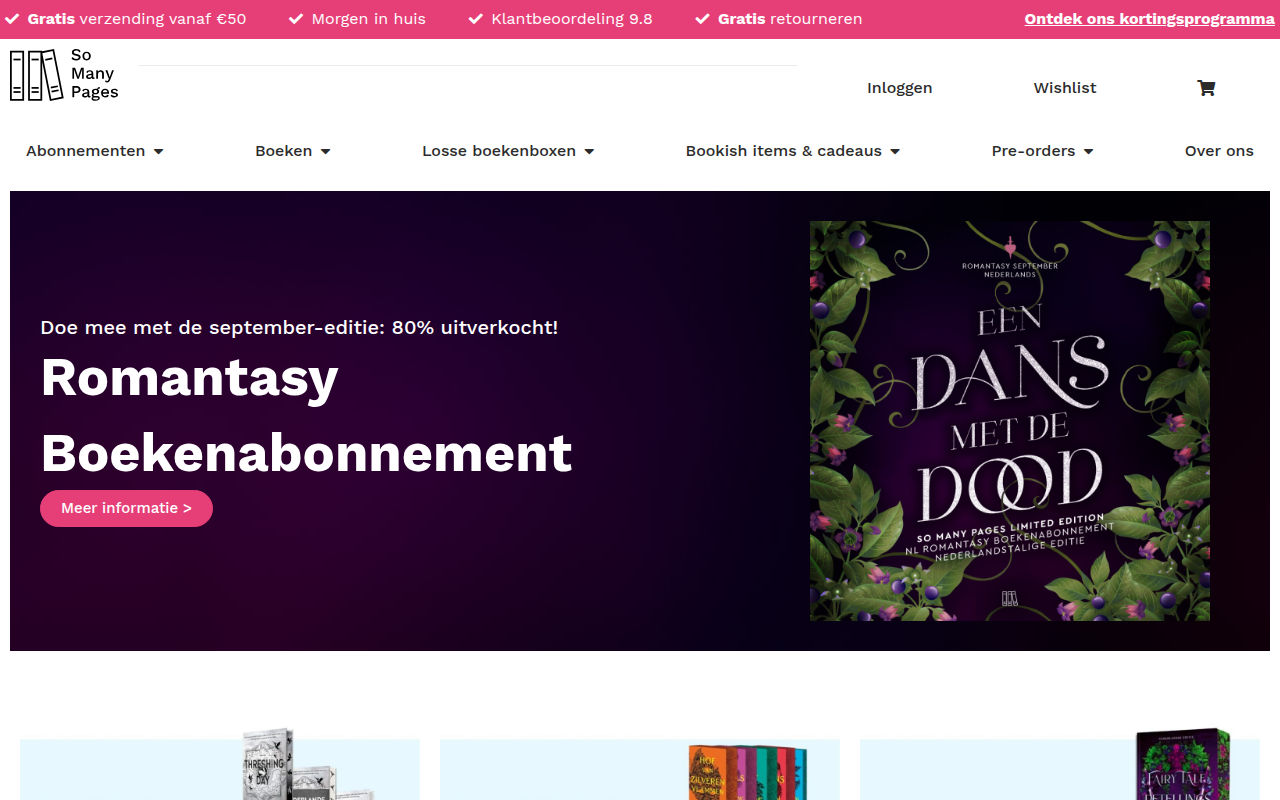Click checkmark icon beside Morgen in huis
Image resolution: width=1280 pixels, height=800 pixels.
296,19
